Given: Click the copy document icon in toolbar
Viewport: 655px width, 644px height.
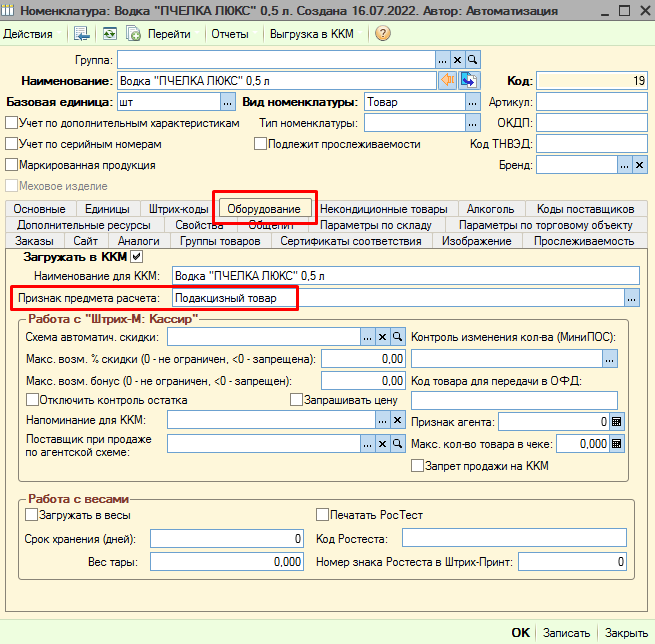Looking at the screenshot, I should pyautogui.click(x=133, y=33).
